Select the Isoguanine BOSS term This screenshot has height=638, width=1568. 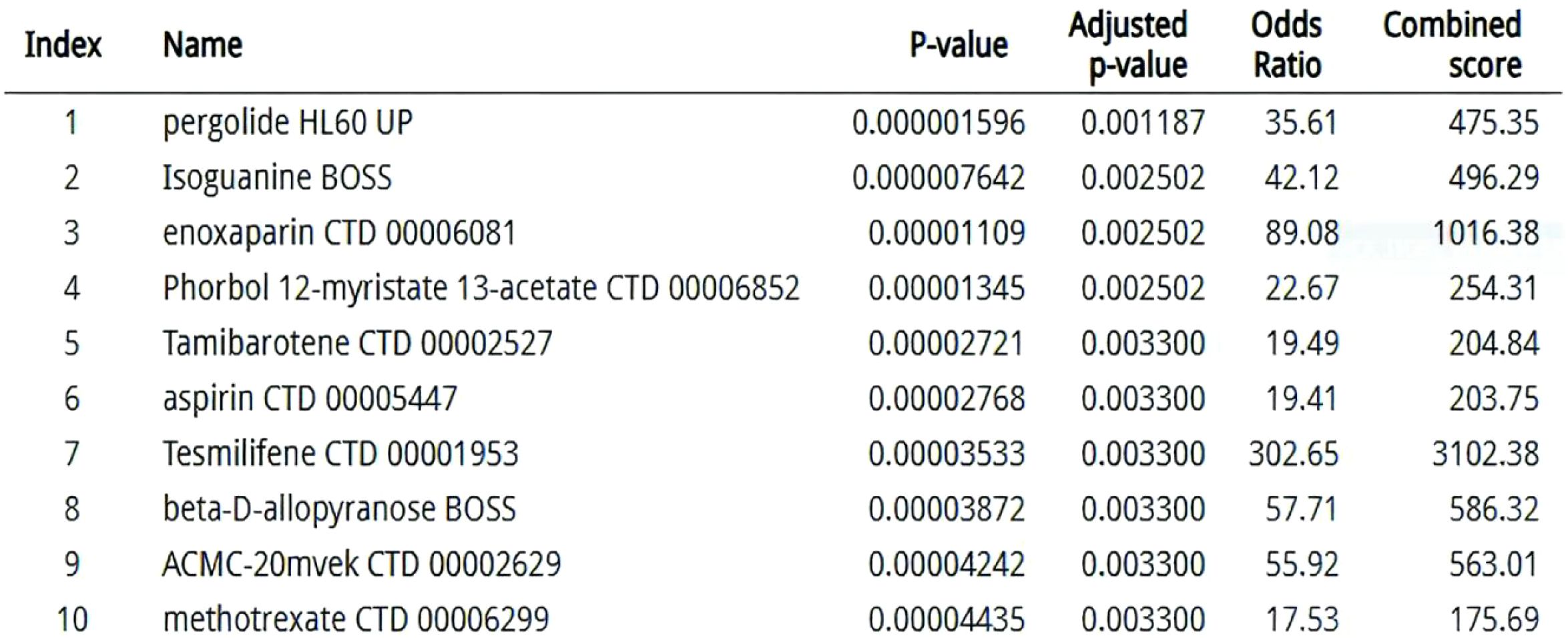277,178
